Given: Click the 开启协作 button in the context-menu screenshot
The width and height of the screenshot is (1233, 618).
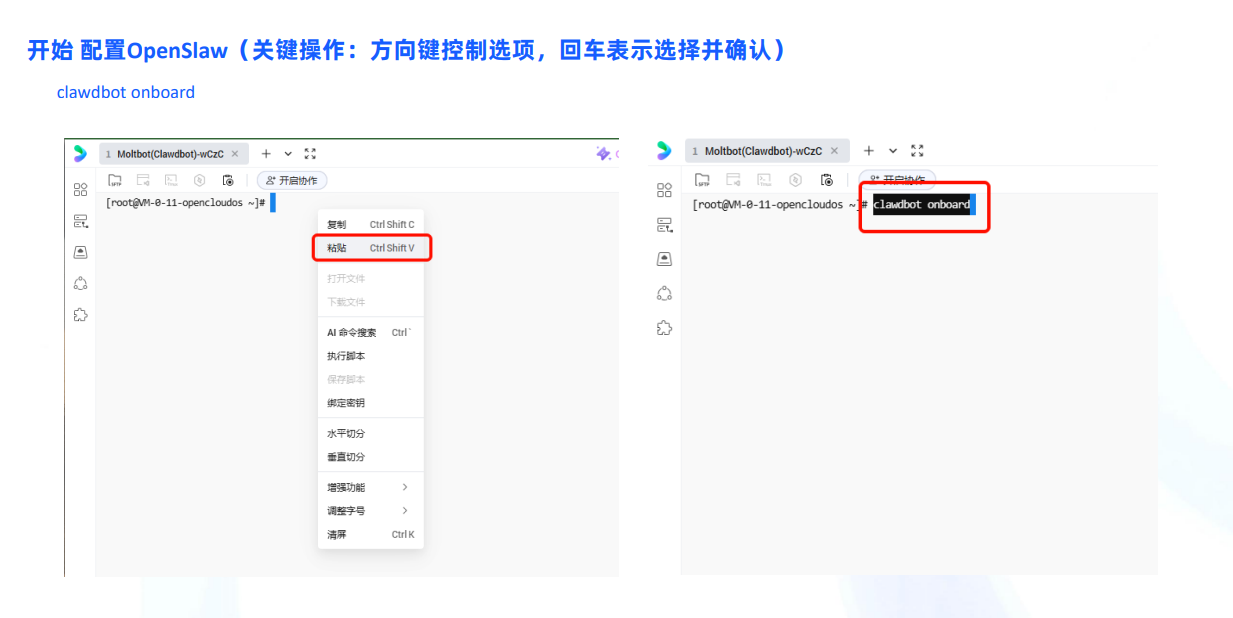Looking at the screenshot, I should tap(292, 180).
